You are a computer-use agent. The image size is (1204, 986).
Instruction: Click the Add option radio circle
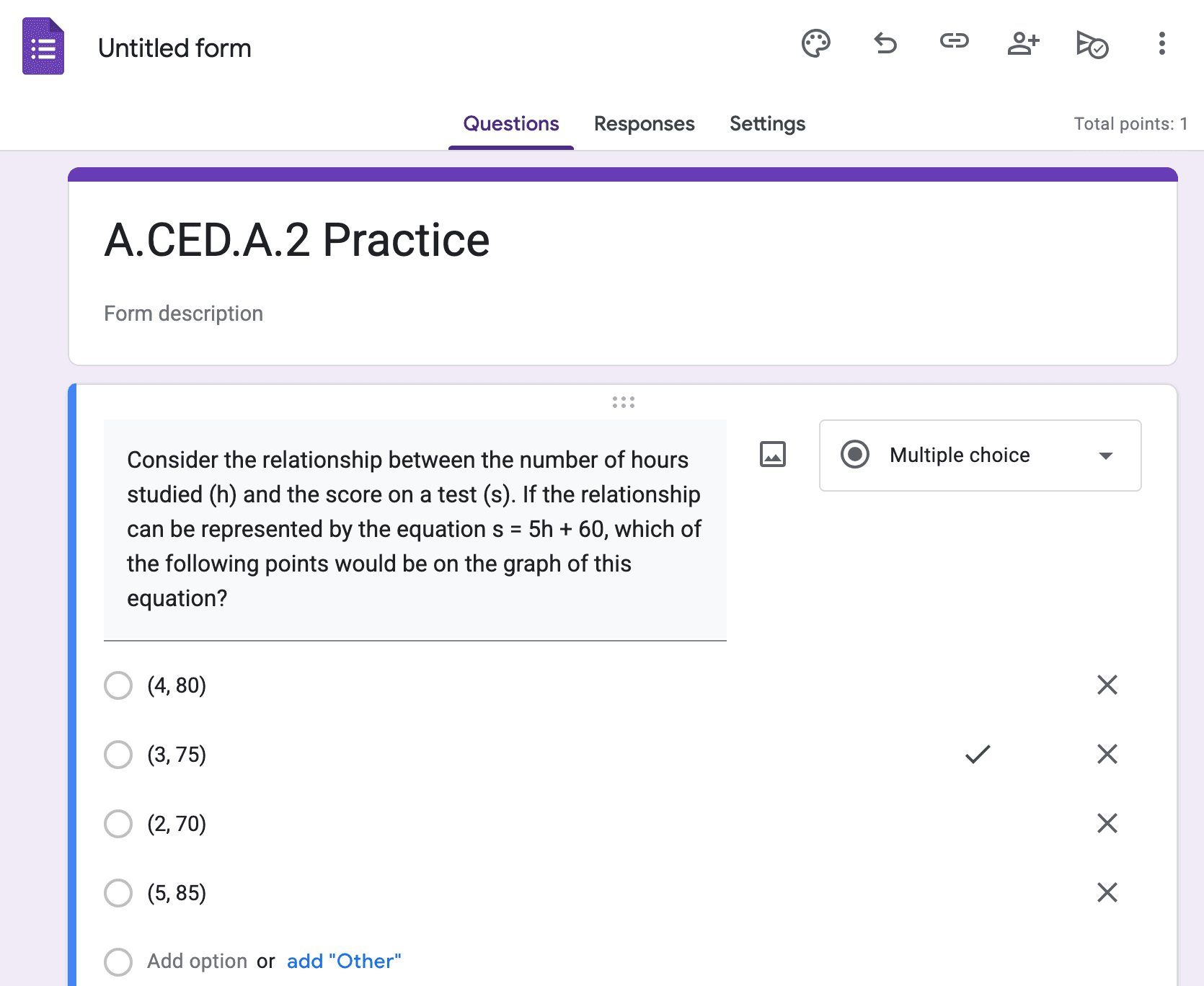point(118,961)
